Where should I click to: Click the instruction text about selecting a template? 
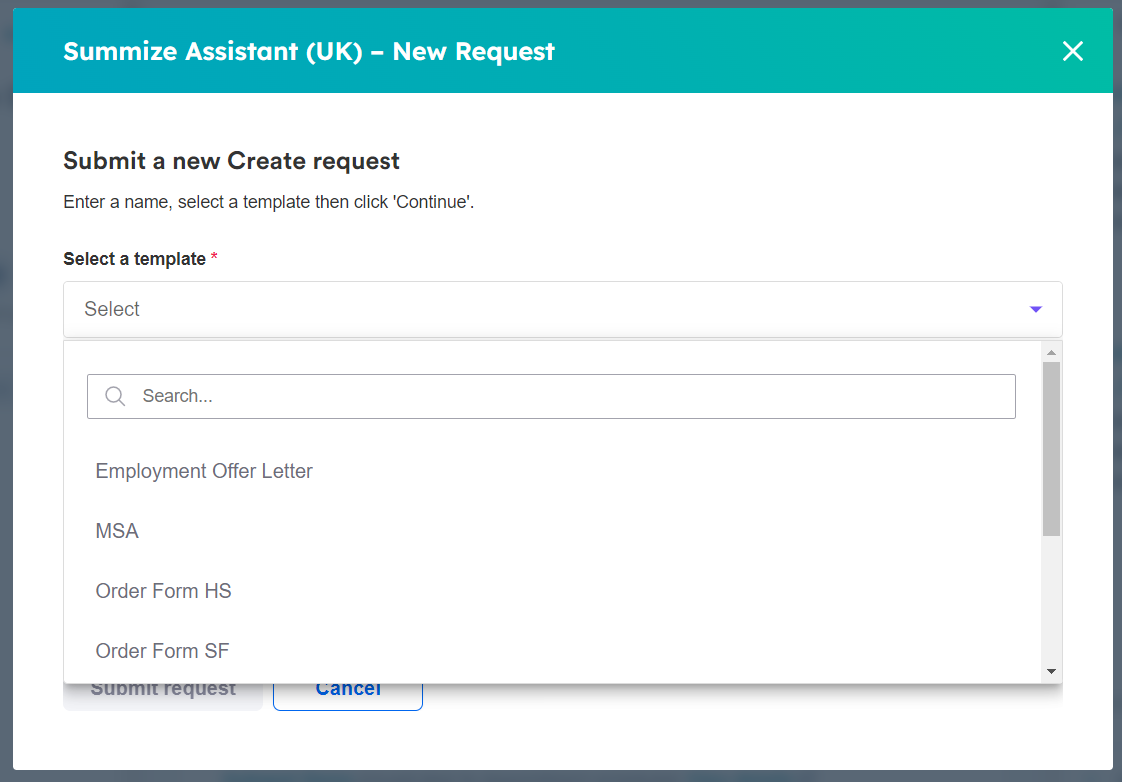click(267, 201)
